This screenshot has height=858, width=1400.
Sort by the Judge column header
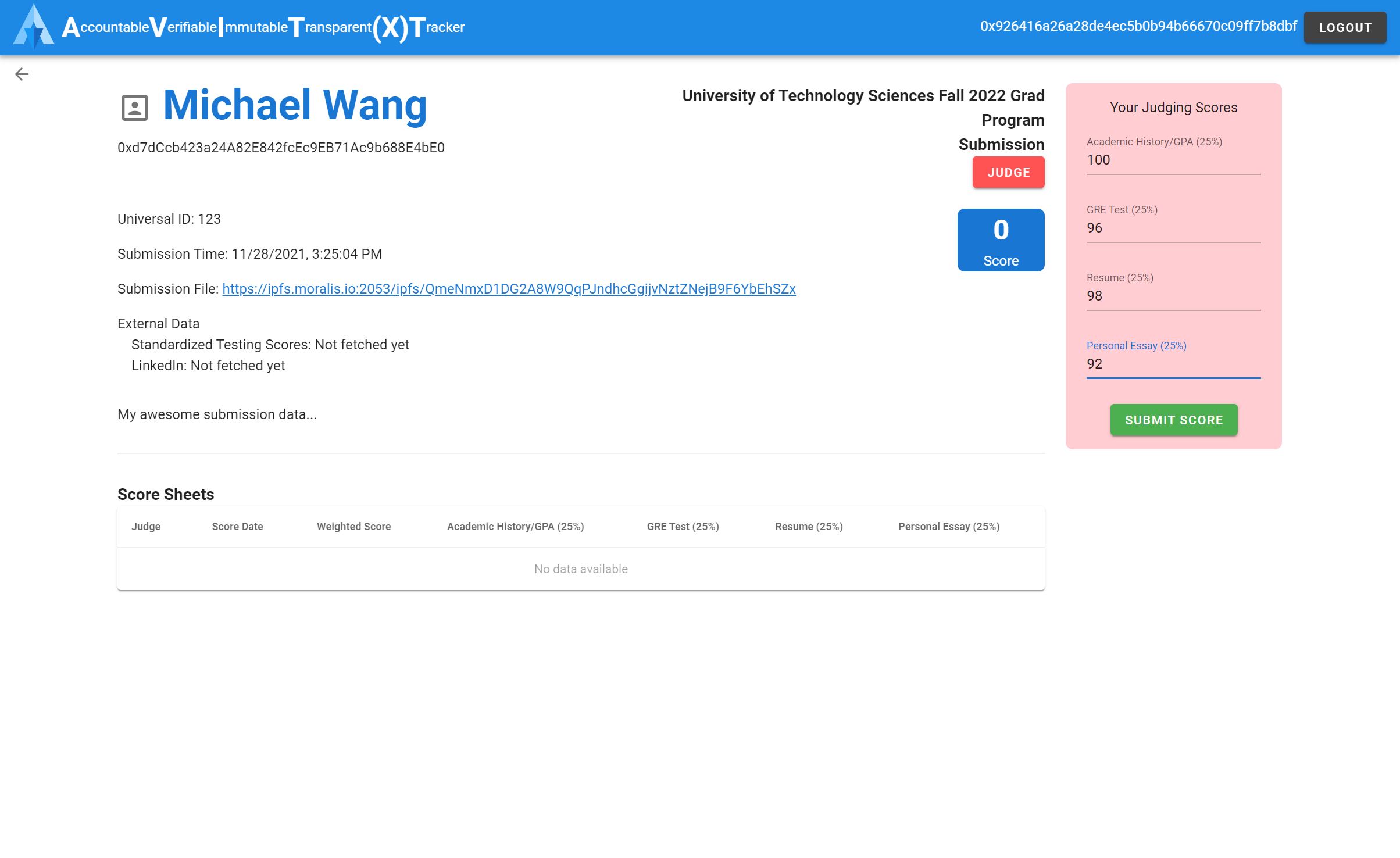[x=146, y=527]
